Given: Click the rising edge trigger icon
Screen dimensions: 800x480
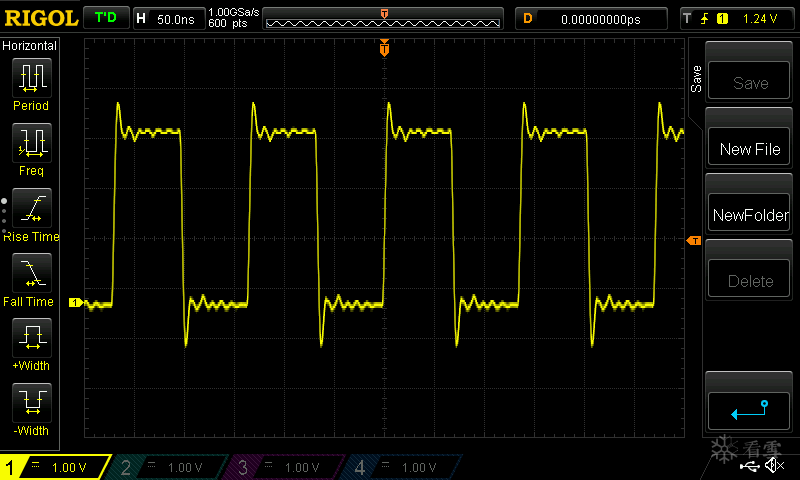Looking at the screenshot, I should (x=705, y=19).
